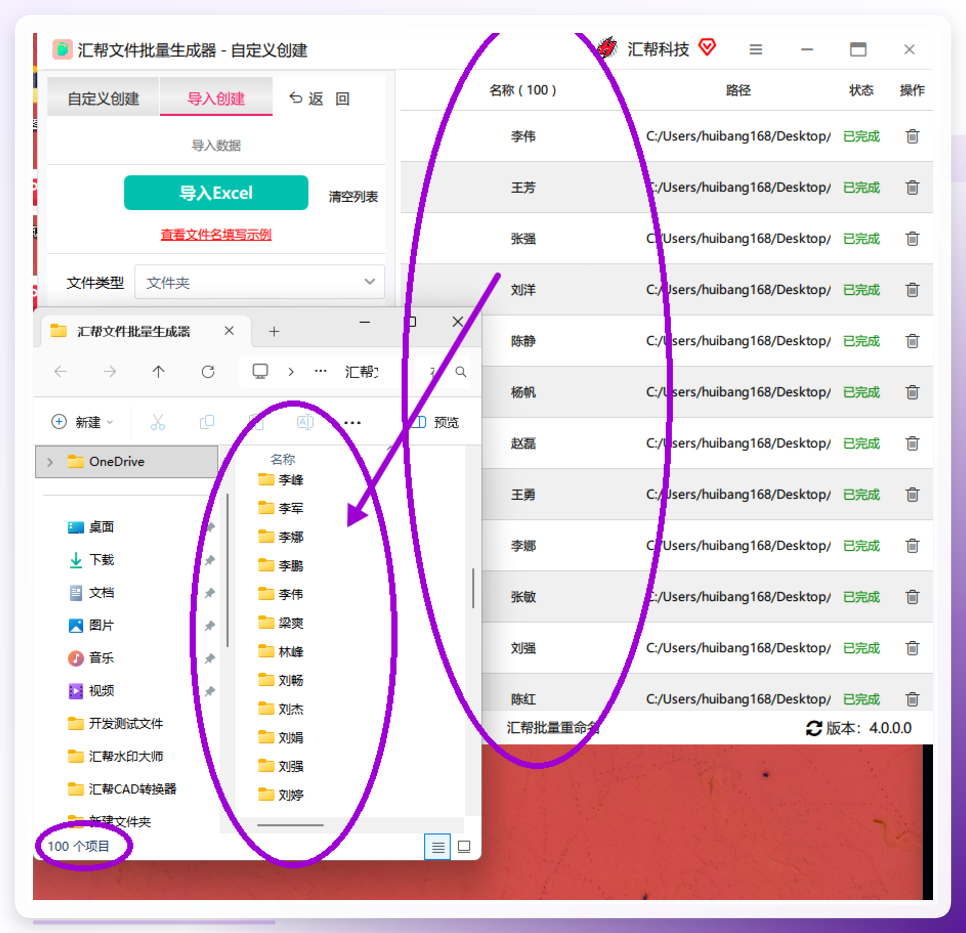Click the Copy icon in Explorer toolbar
Viewport: 966px width, 933px height.
(207, 422)
